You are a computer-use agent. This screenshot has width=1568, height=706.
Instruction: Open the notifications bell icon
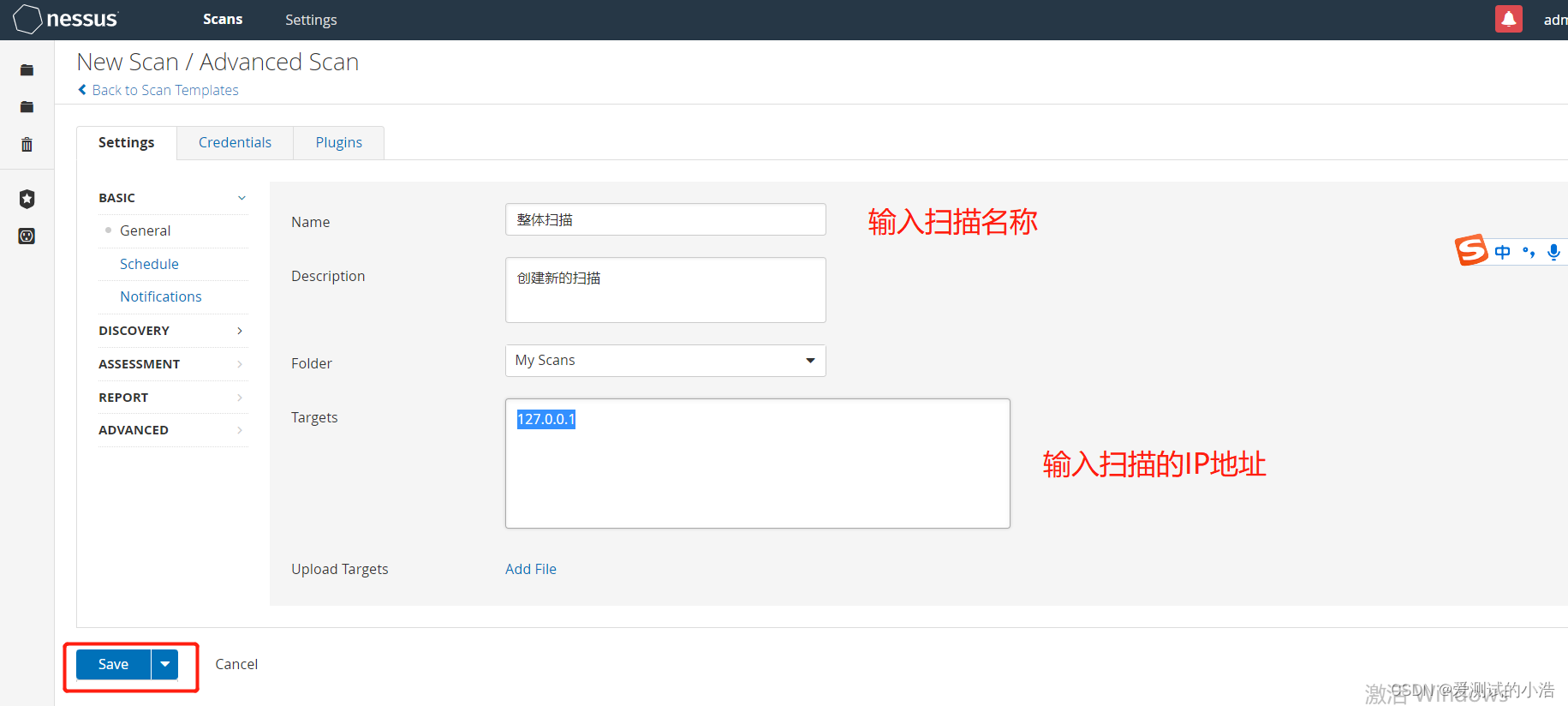pos(1508,19)
